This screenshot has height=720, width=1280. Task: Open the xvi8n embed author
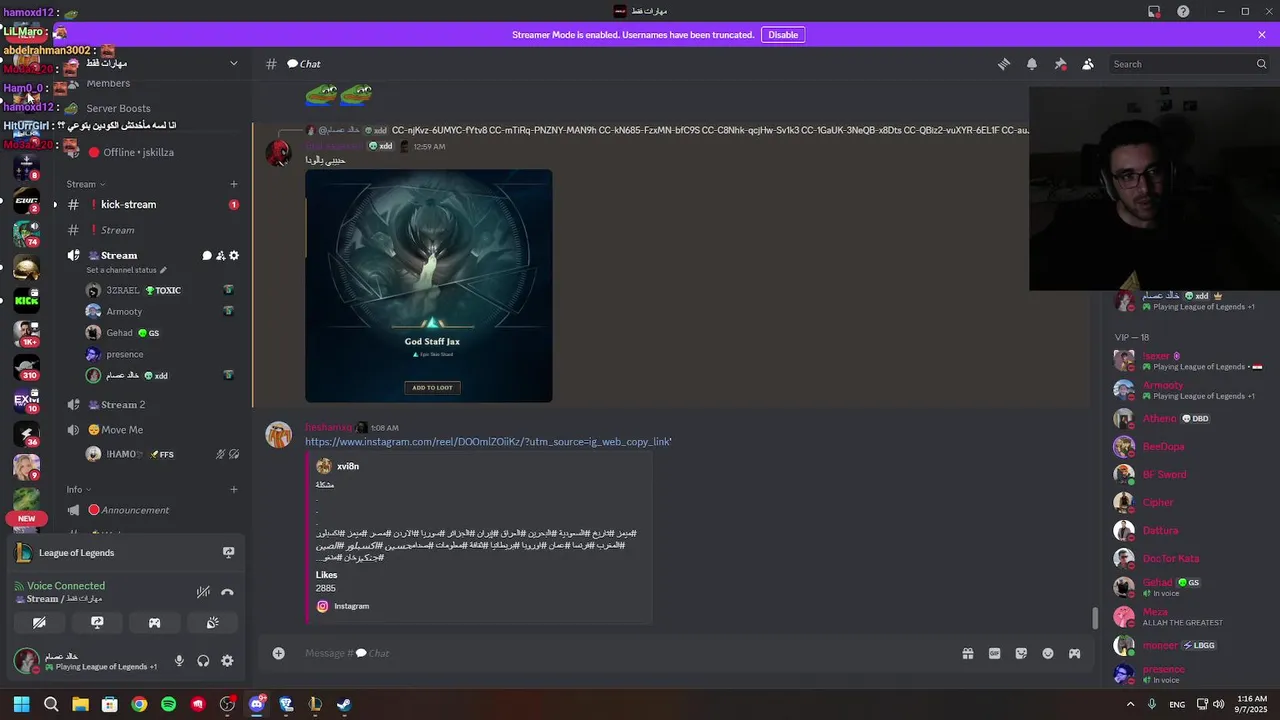click(348, 466)
